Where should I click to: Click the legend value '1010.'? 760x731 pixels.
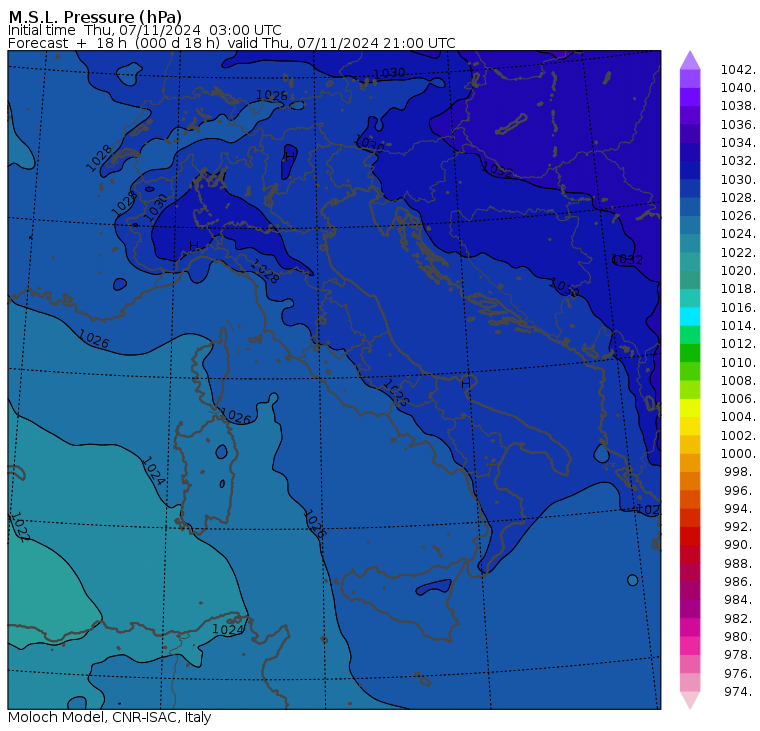tap(738, 362)
